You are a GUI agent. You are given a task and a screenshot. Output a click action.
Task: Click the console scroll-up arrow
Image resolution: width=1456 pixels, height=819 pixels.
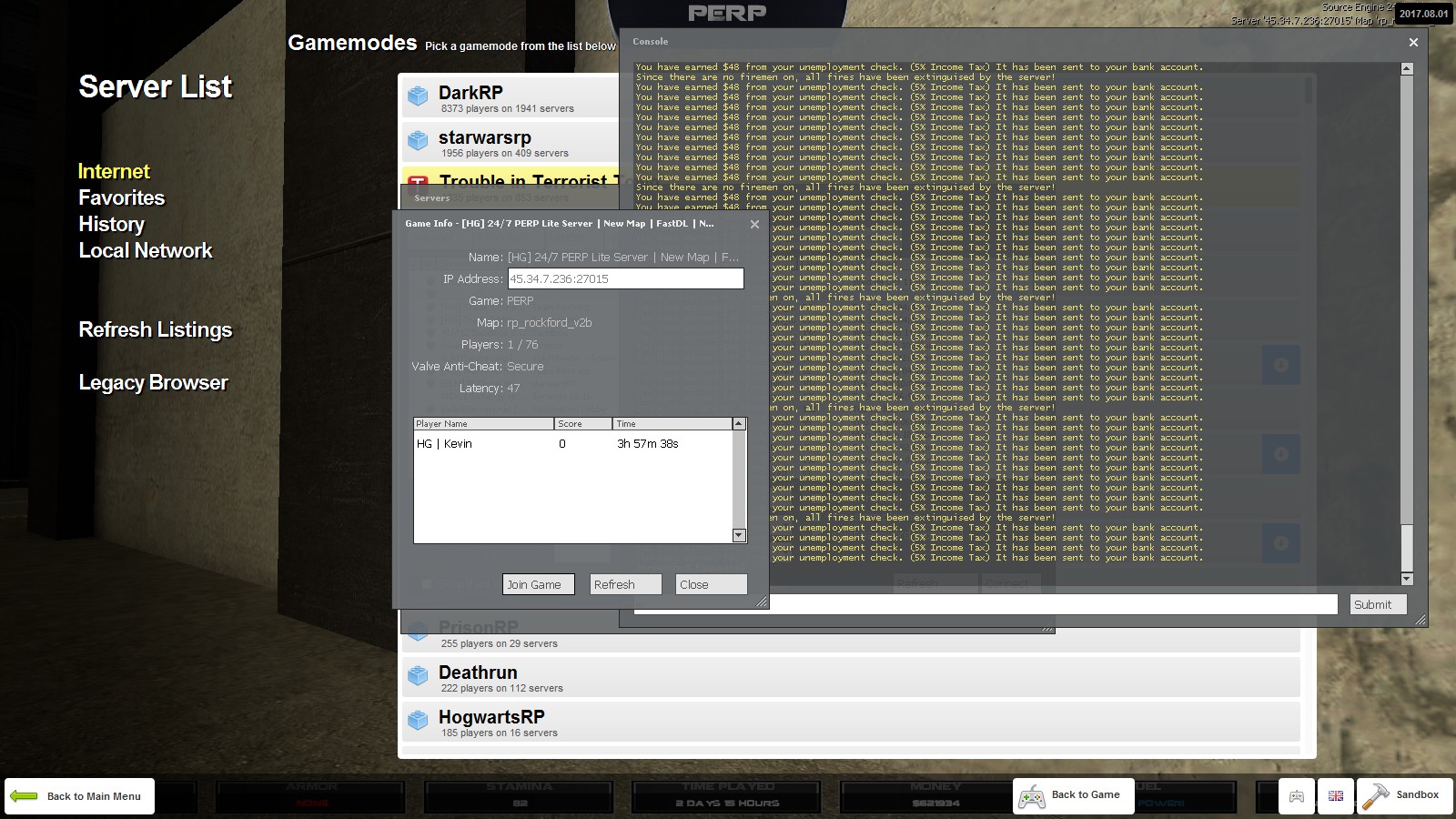[x=1407, y=68]
